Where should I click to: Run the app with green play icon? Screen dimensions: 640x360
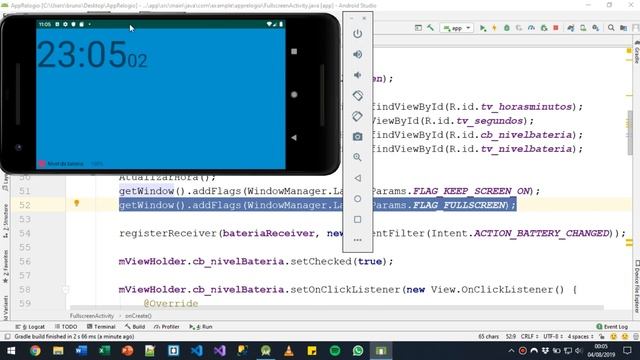[483, 28]
